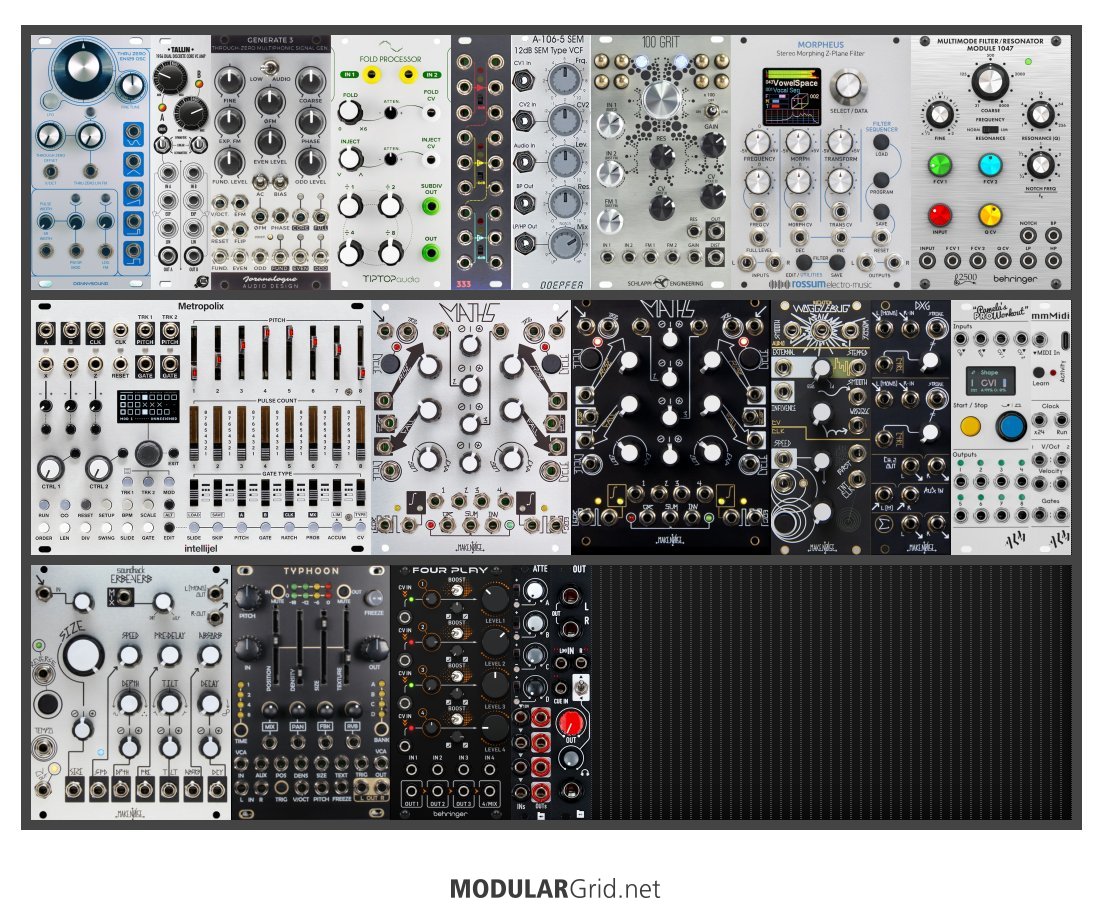Click Morpheus SELECT / DATA encoder
Image resolution: width=1112 pixels, height=910 pixels.
point(848,87)
